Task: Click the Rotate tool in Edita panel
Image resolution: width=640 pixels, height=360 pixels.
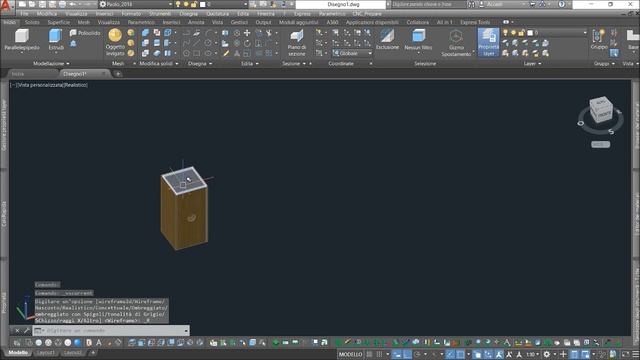Action: point(247,43)
